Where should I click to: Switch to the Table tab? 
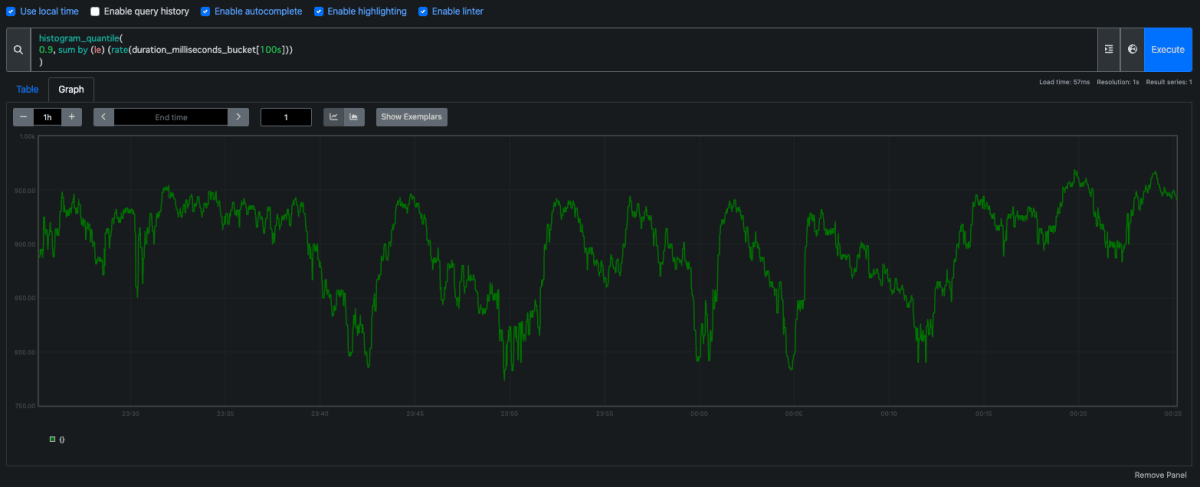click(x=27, y=89)
